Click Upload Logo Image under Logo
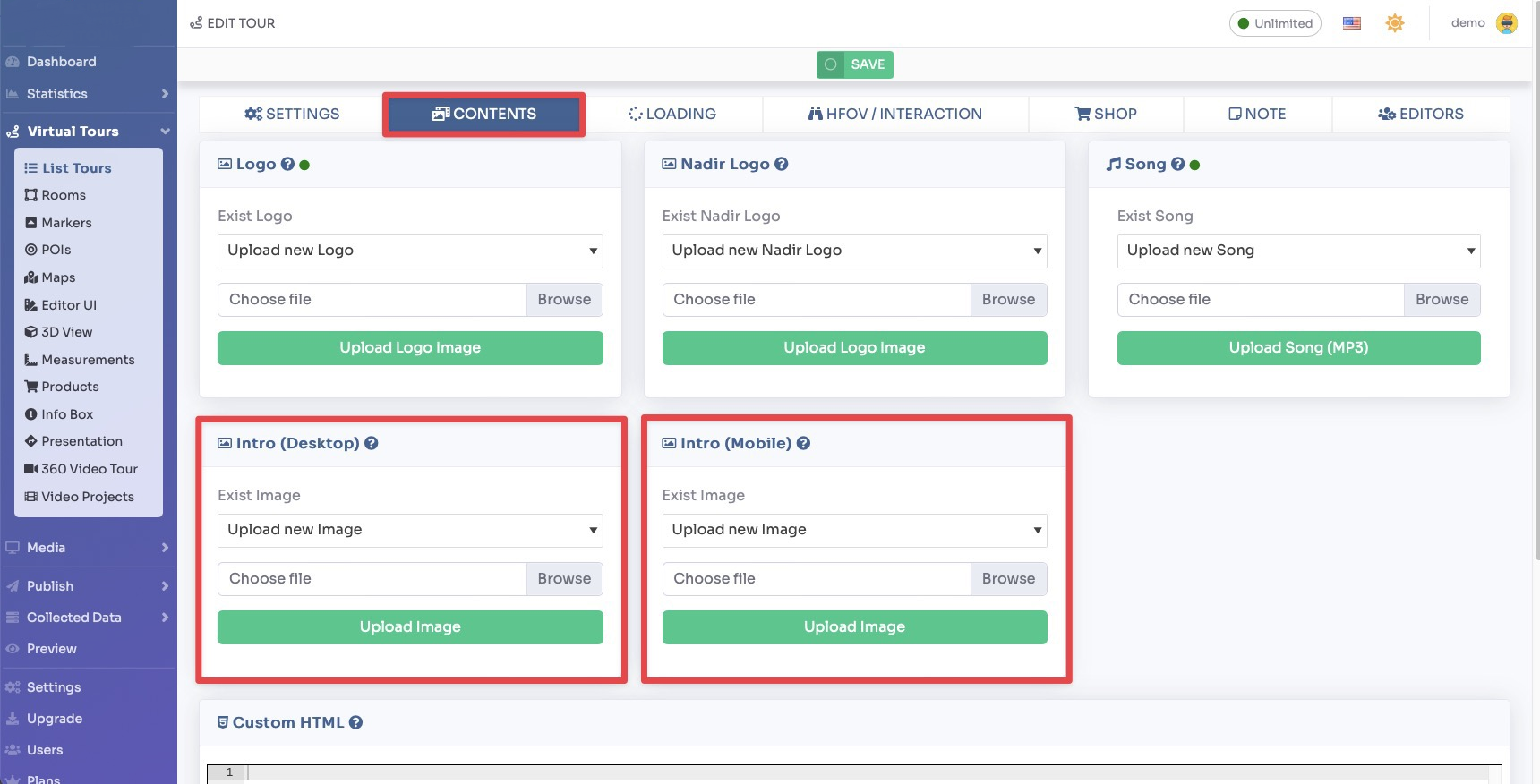Viewport: 1540px width, 784px height. (x=410, y=348)
